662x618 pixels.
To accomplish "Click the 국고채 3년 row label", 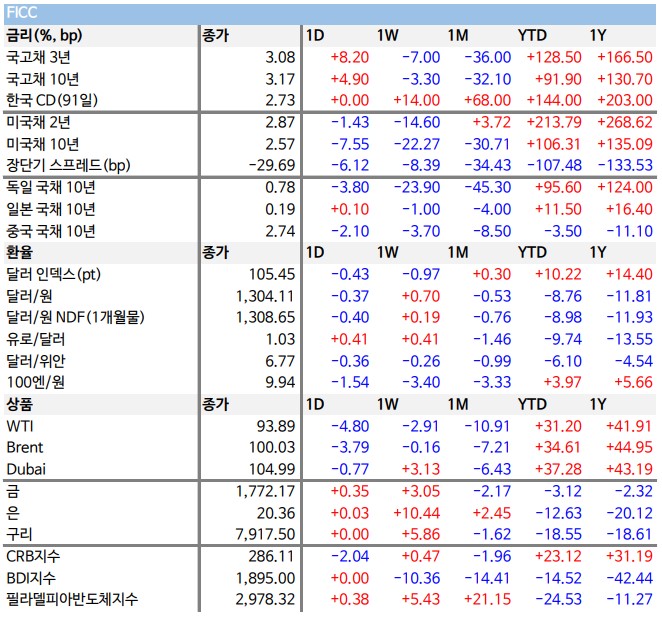I will tap(38, 57).
